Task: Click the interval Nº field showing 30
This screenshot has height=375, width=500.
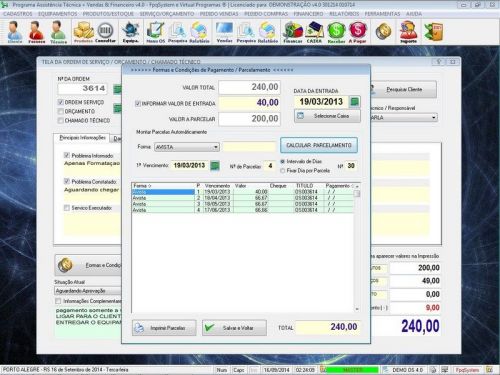Action: pos(351,166)
